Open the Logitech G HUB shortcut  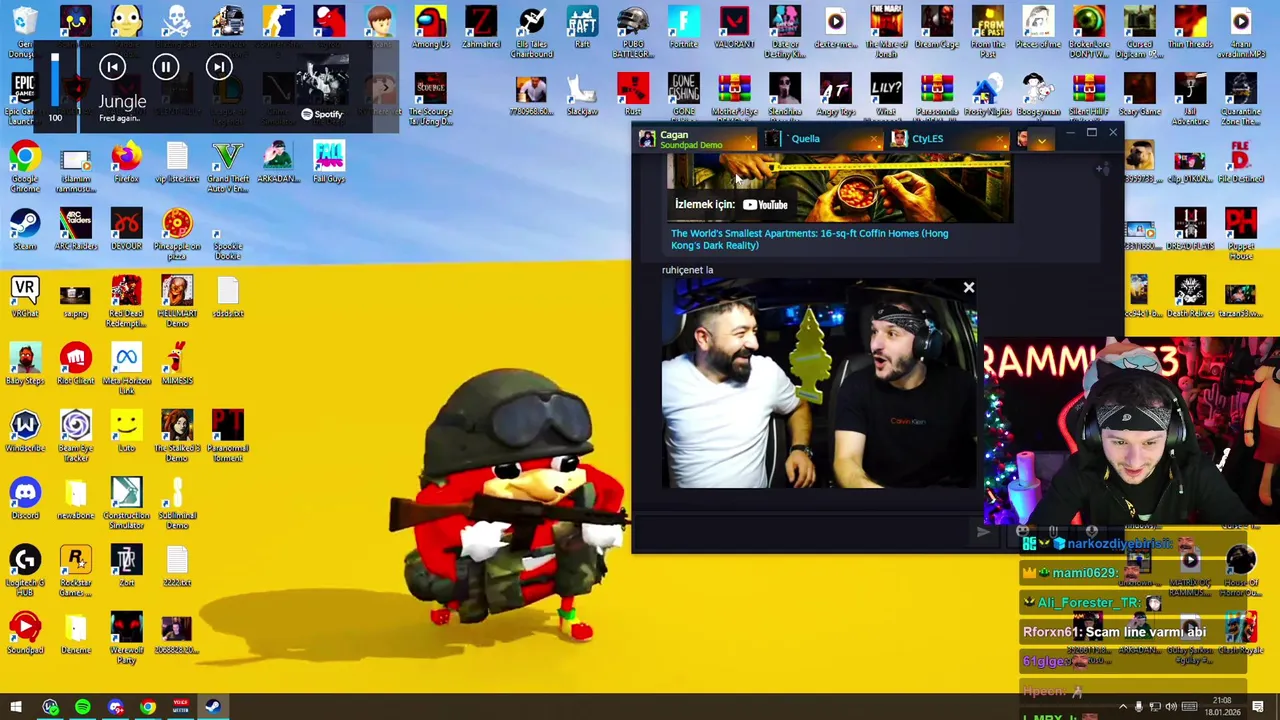(25, 570)
